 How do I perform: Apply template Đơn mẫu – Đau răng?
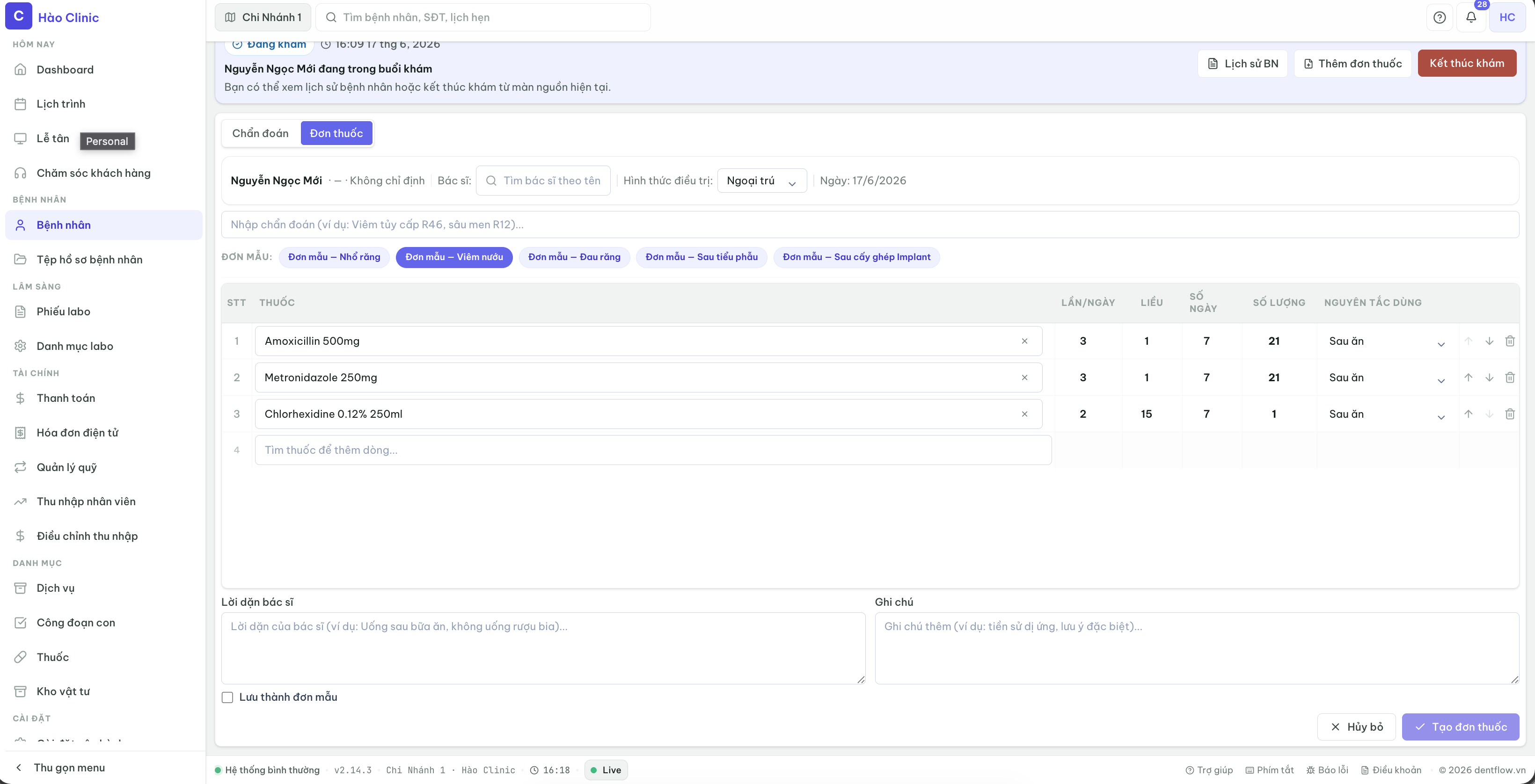point(574,257)
